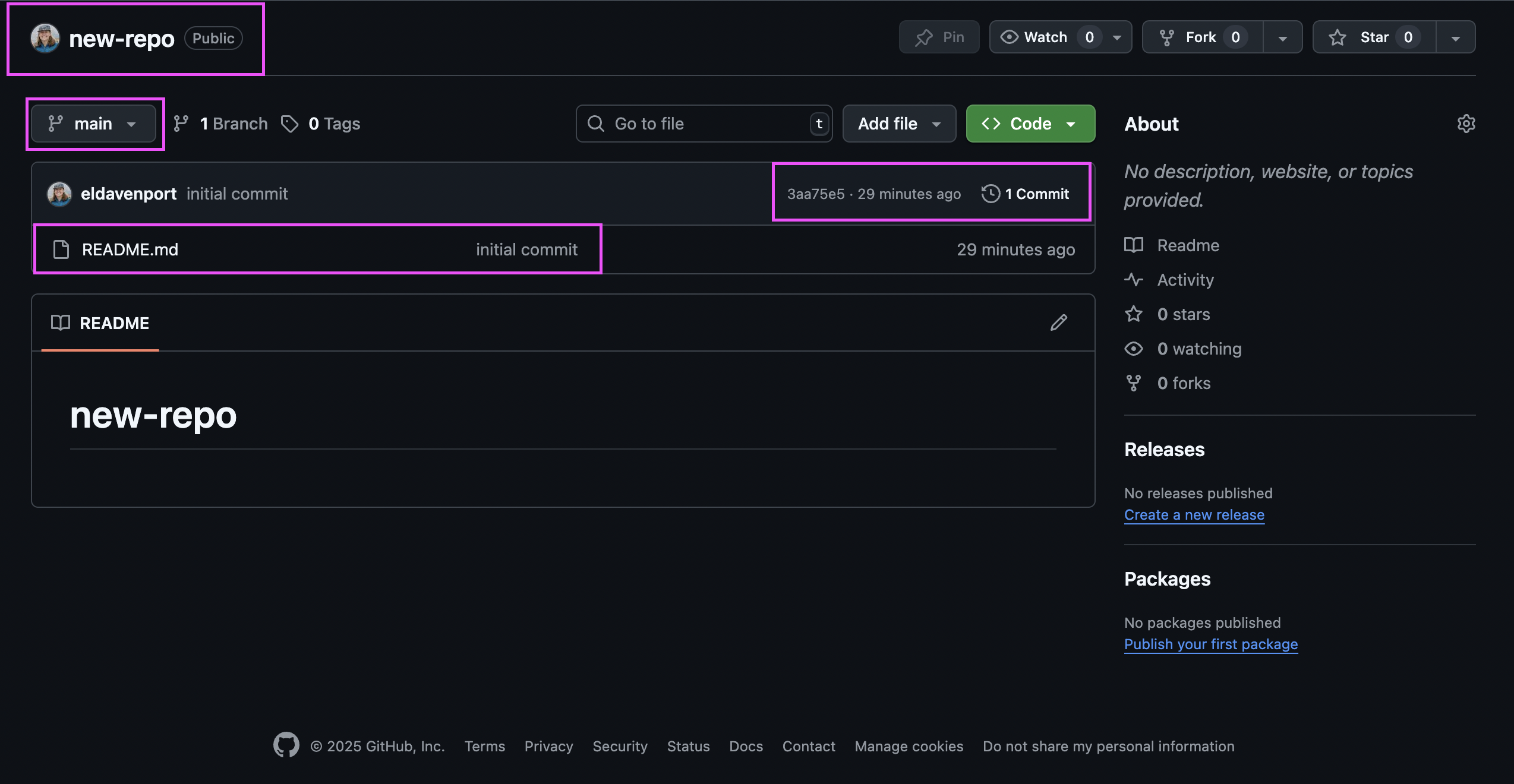Click the new-repo heading in README
The image size is (1514, 784).
pyautogui.click(x=153, y=415)
